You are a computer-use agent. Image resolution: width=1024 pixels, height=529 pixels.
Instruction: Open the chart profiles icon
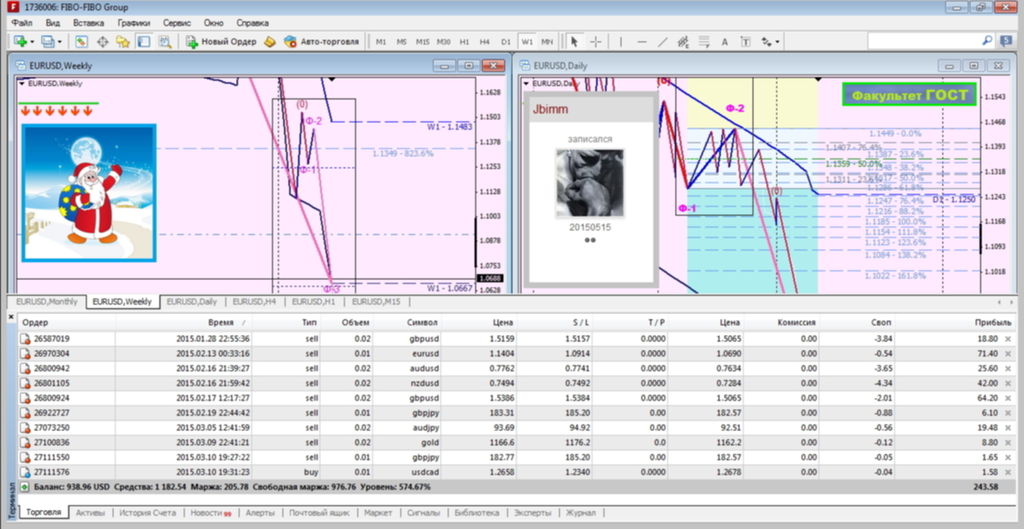click(47, 42)
